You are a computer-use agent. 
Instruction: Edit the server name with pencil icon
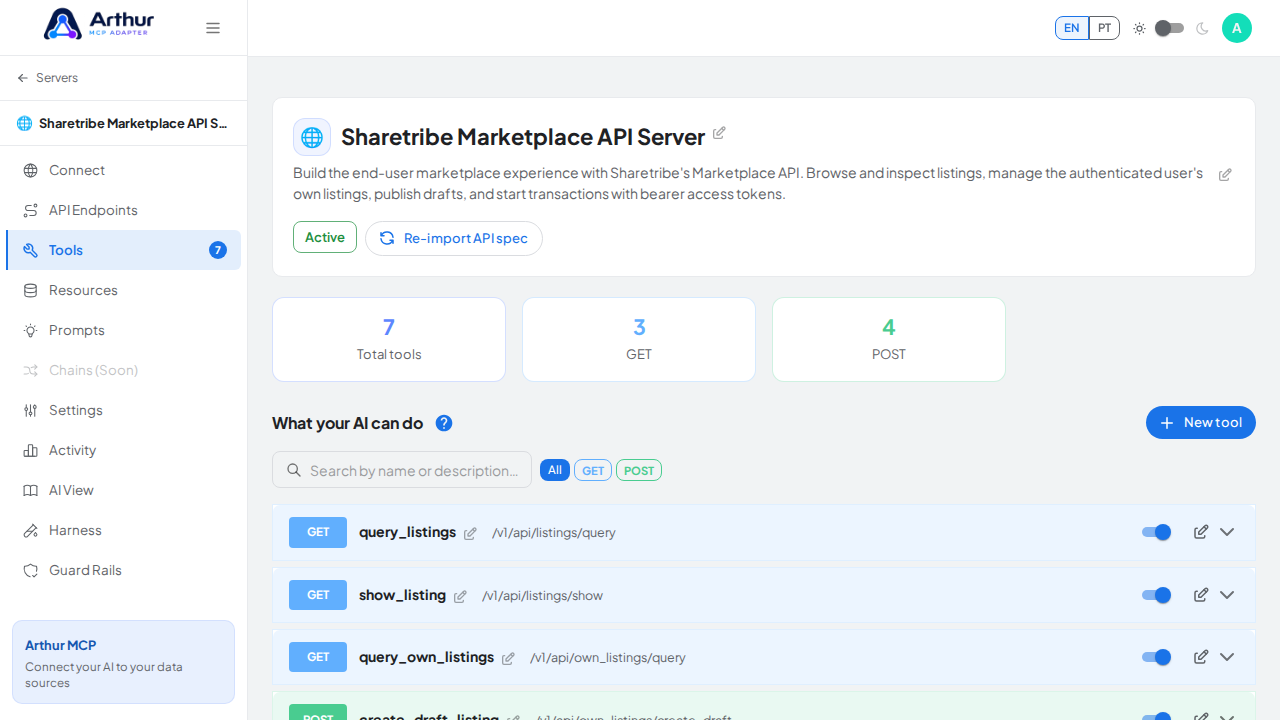point(719,133)
